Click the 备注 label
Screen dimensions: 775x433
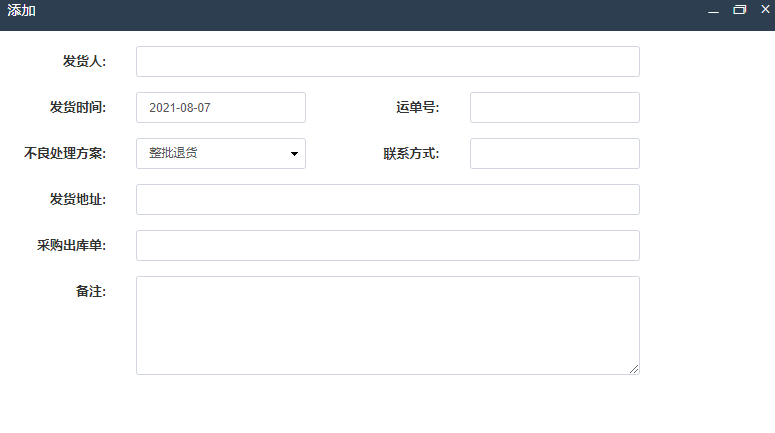pos(90,291)
